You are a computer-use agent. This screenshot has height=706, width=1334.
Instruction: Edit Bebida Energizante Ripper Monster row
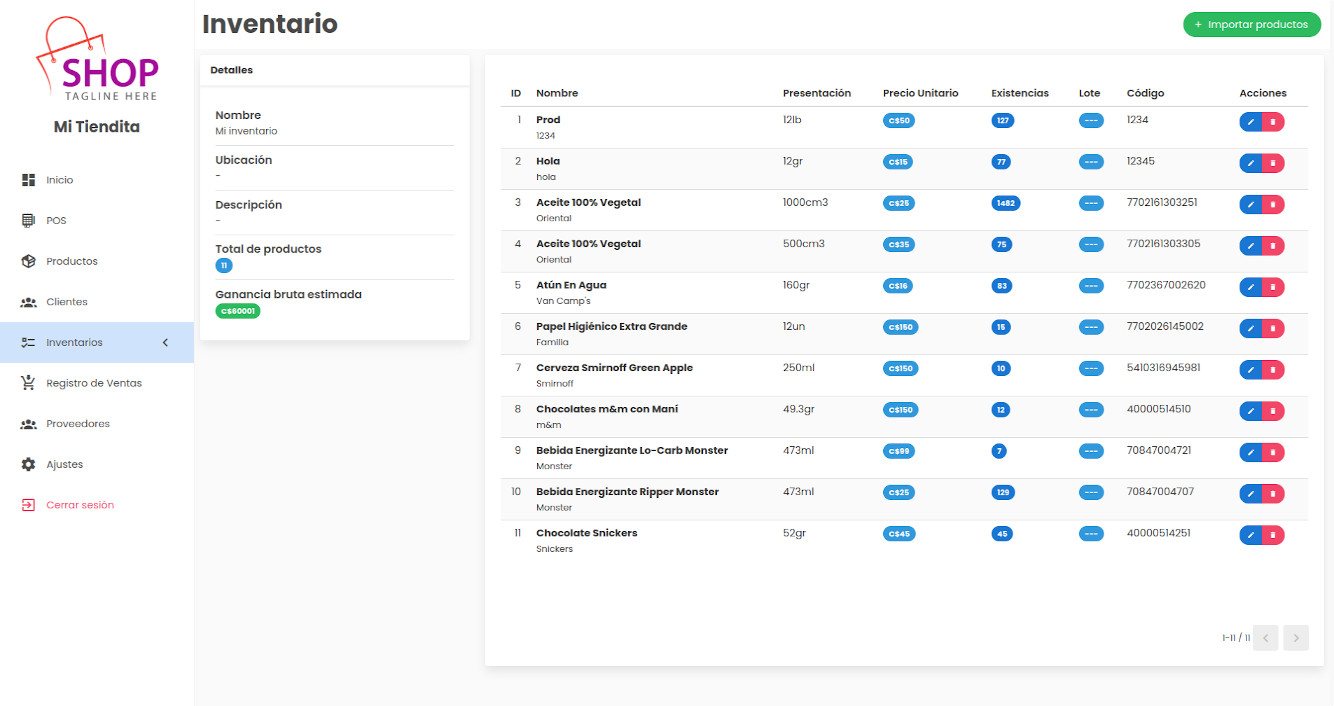(x=1250, y=494)
